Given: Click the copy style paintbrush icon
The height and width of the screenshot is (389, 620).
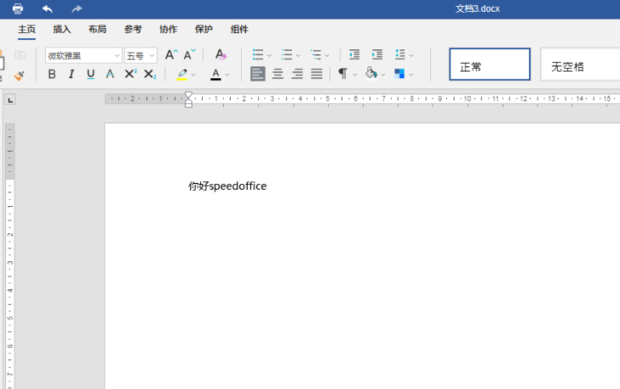Looking at the screenshot, I should coord(19,75).
